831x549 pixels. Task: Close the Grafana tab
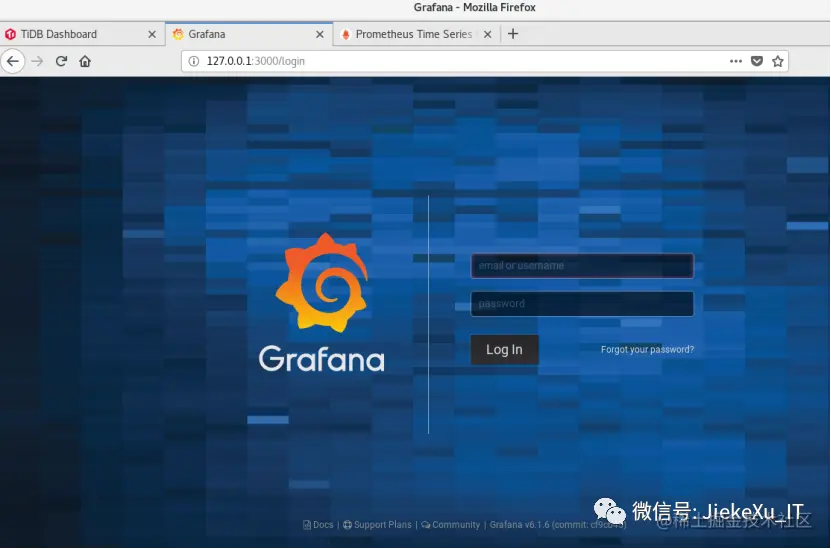320,34
